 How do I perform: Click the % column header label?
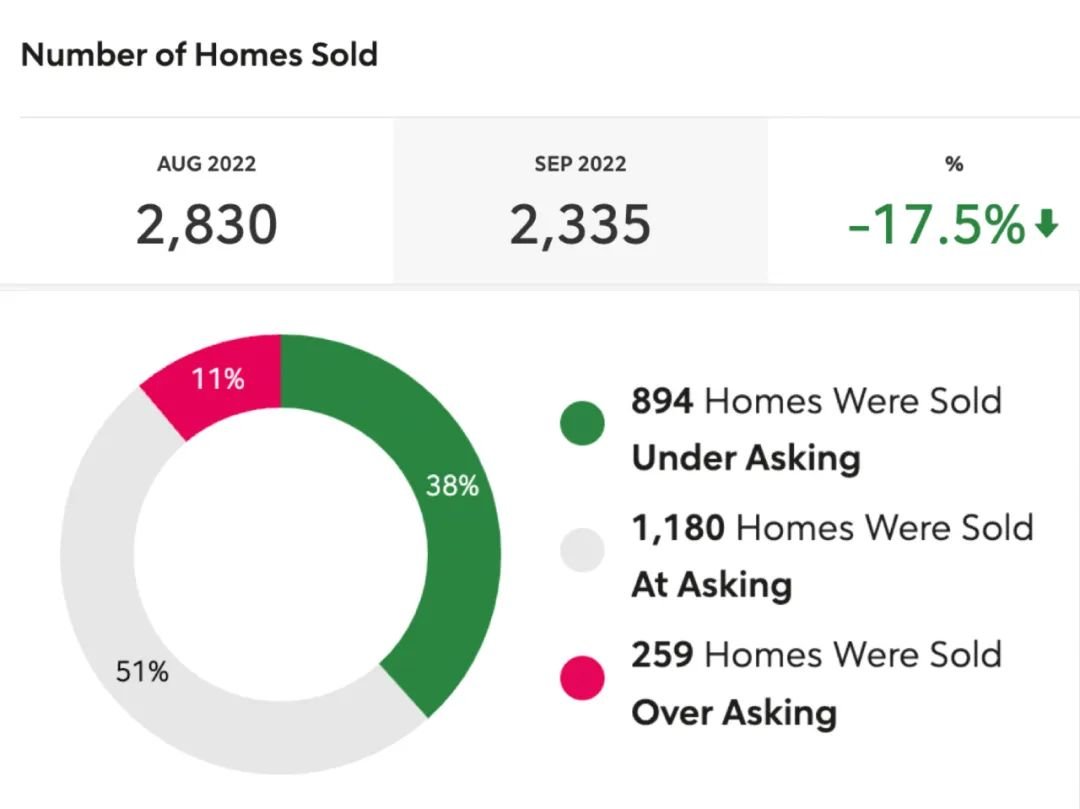(954, 164)
